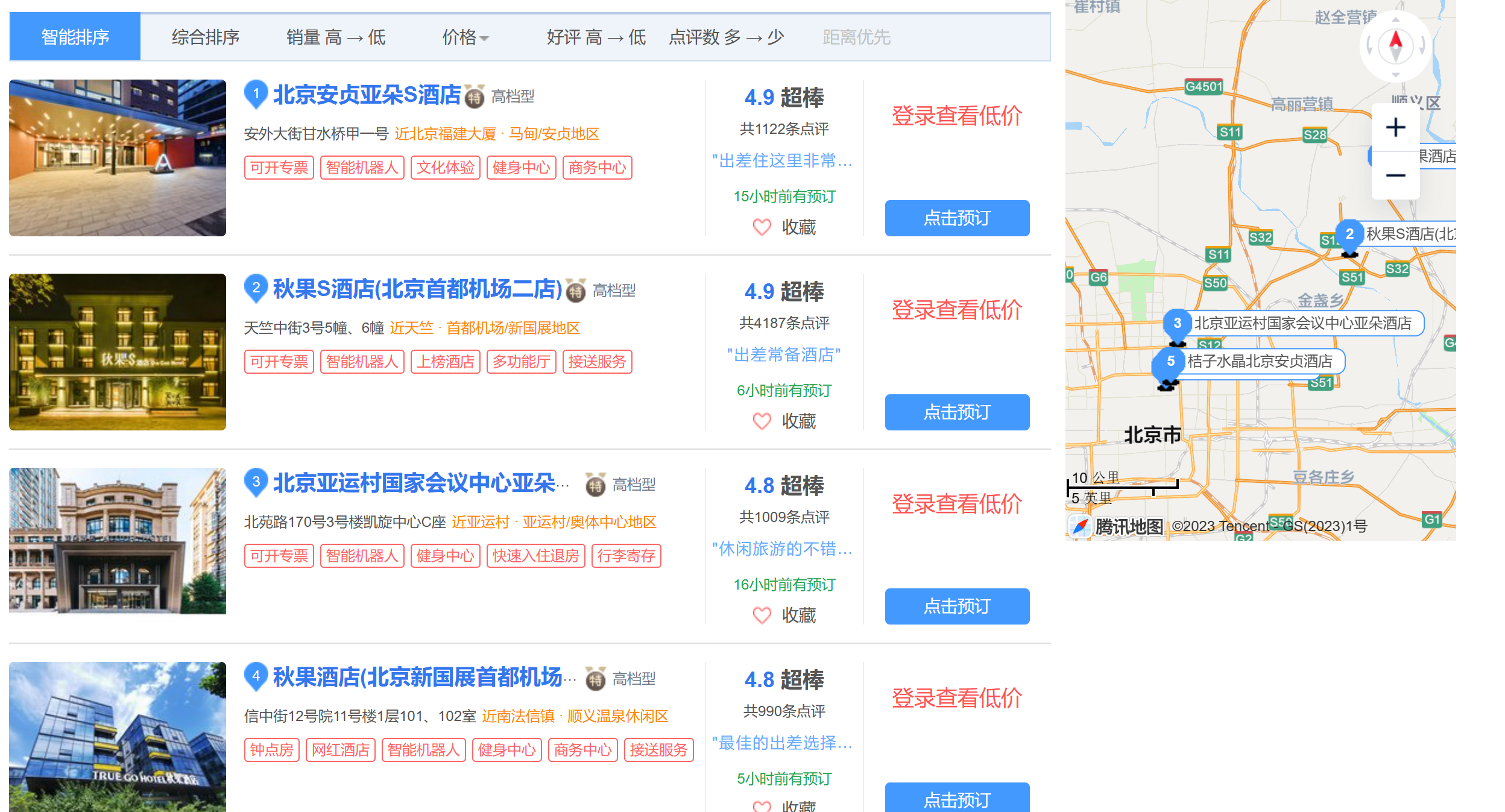Click 共1122条点评 review count
Image resolution: width=1505 pixels, height=812 pixels.
(x=784, y=129)
